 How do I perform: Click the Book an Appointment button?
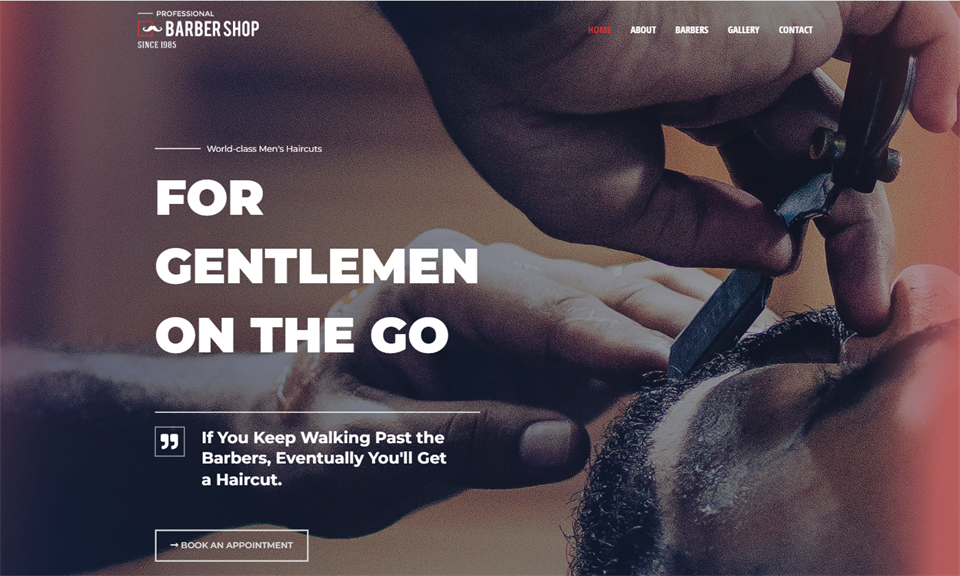click(x=231, y=545)
